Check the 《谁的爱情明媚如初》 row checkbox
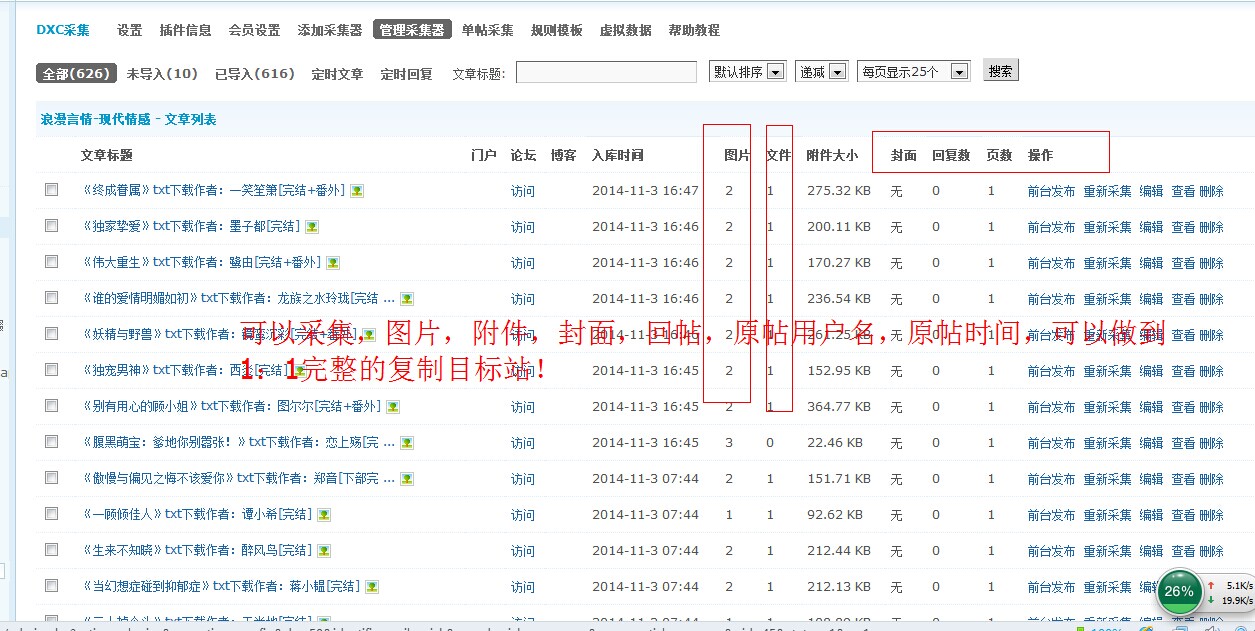The height and width of the screenshot is (631, 1255). [x=52, y=298]
